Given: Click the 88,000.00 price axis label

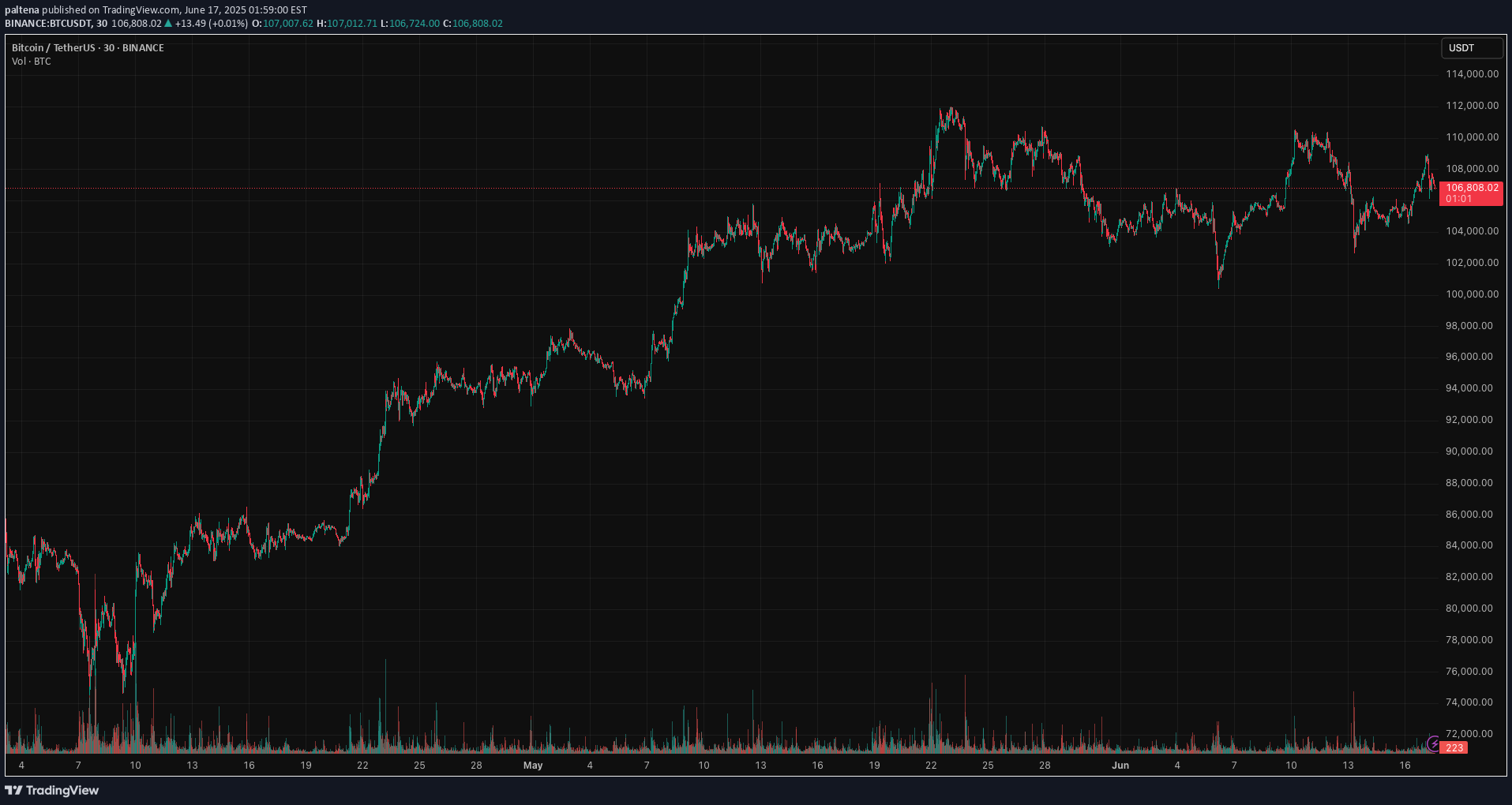Looking at the screenshot, I should point(1469,483).
